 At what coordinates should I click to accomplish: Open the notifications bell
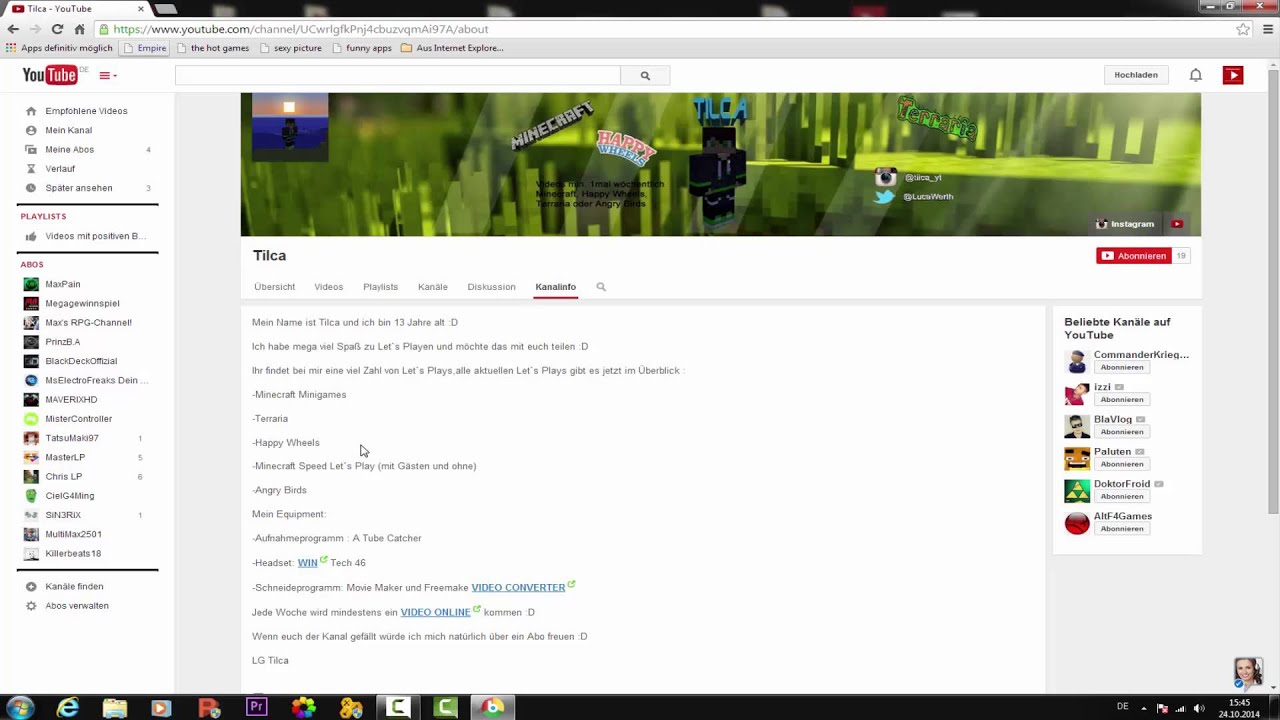[x=1195, y=75]
